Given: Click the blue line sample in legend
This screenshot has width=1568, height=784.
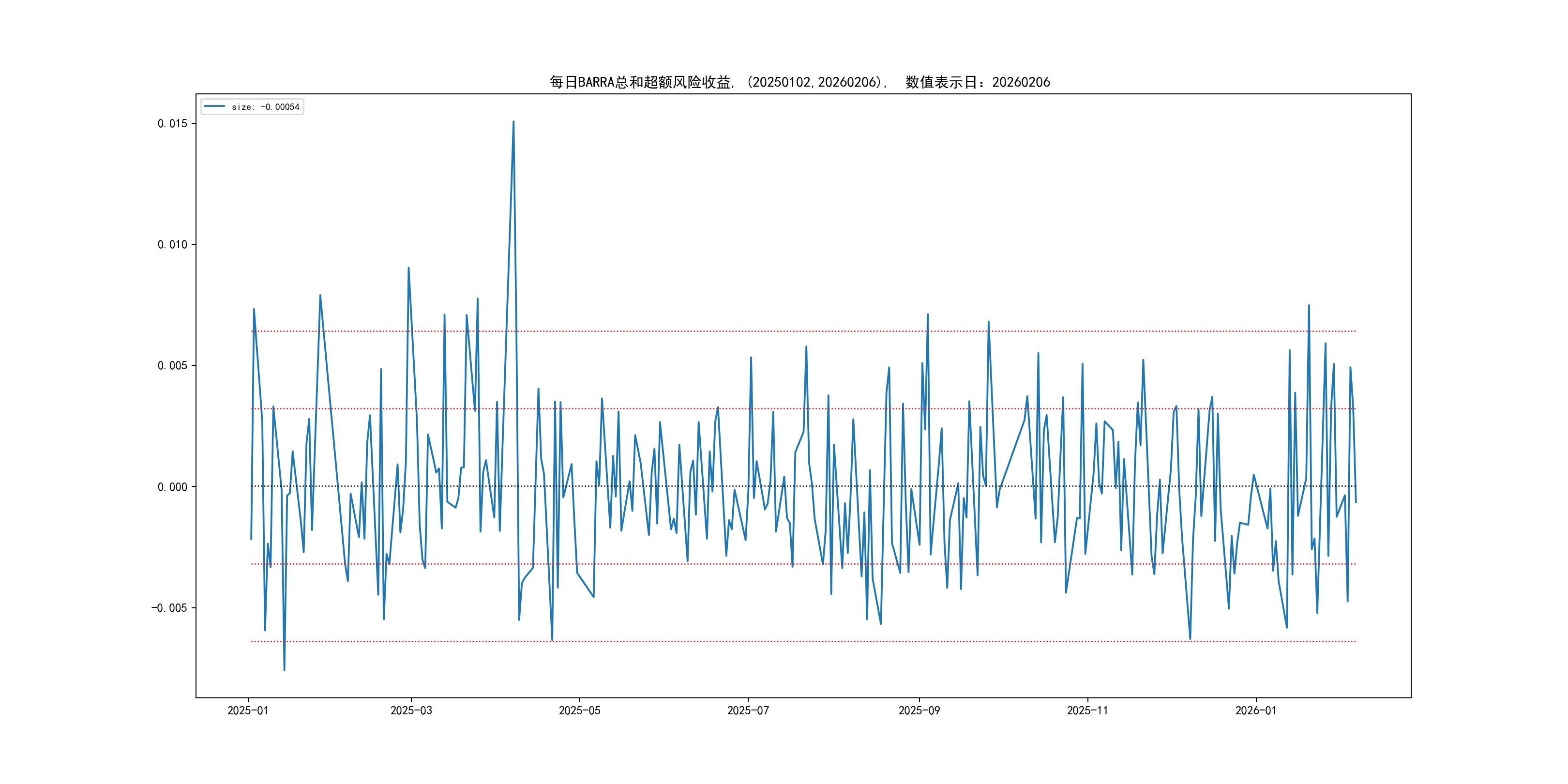Looking at the screenshot, I should point(214,106).
